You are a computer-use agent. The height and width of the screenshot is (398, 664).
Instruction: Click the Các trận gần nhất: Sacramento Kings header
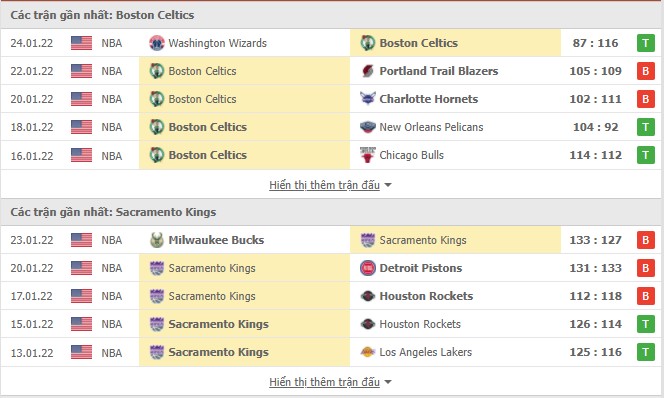coord(113,212)
